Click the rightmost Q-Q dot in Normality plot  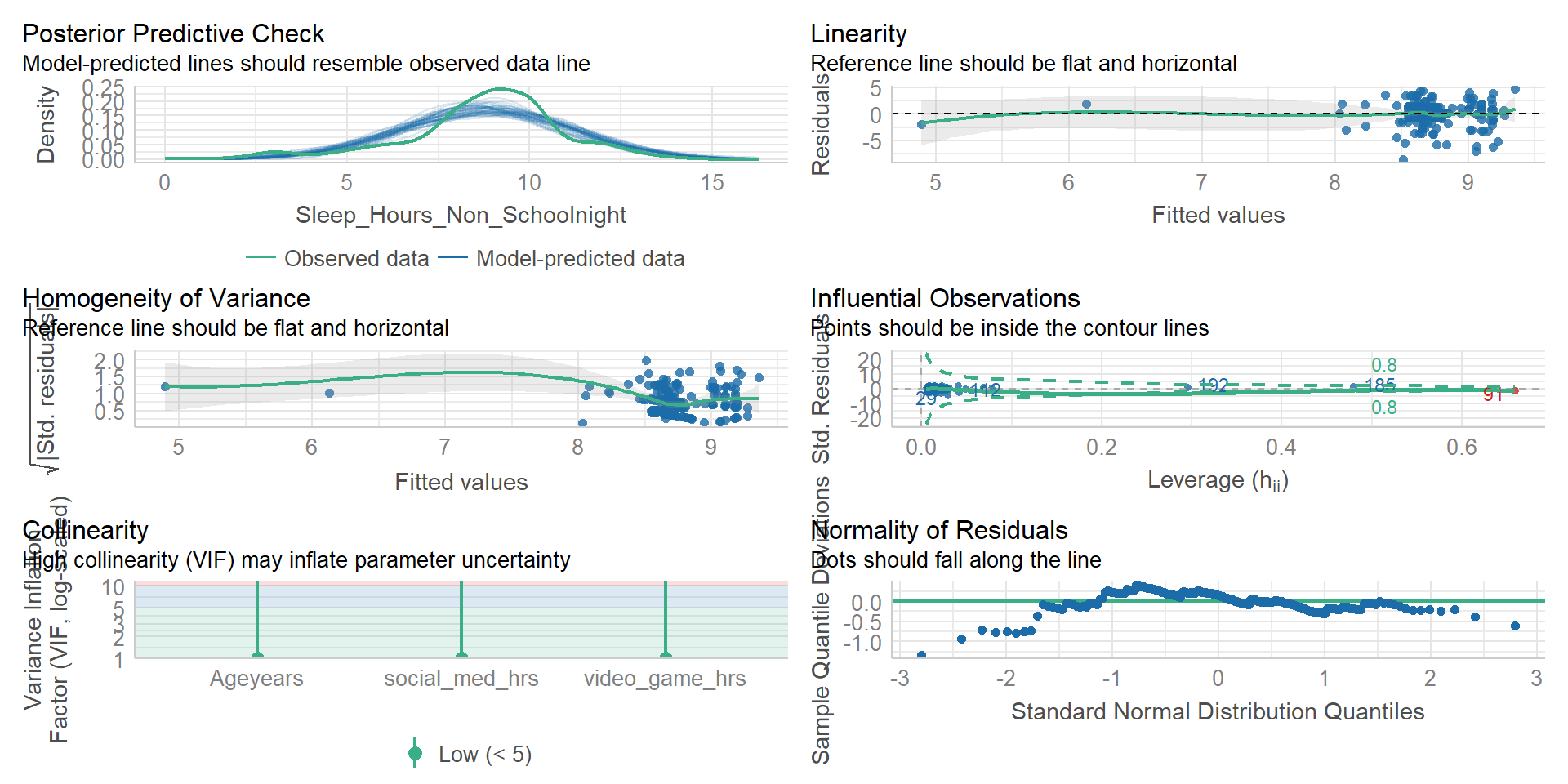(x=1516, y=626)
